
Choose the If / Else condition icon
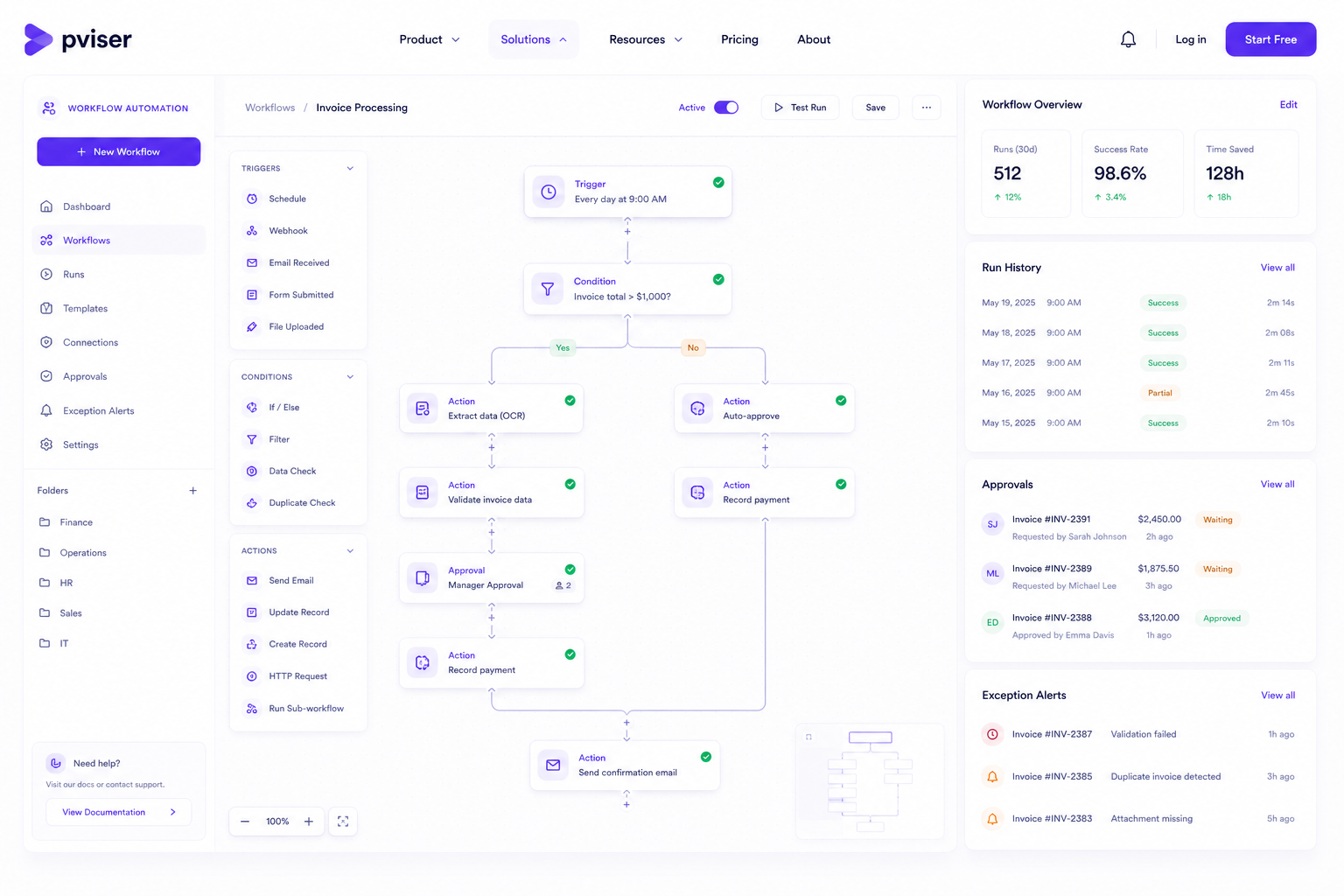[x=252, y=408]
